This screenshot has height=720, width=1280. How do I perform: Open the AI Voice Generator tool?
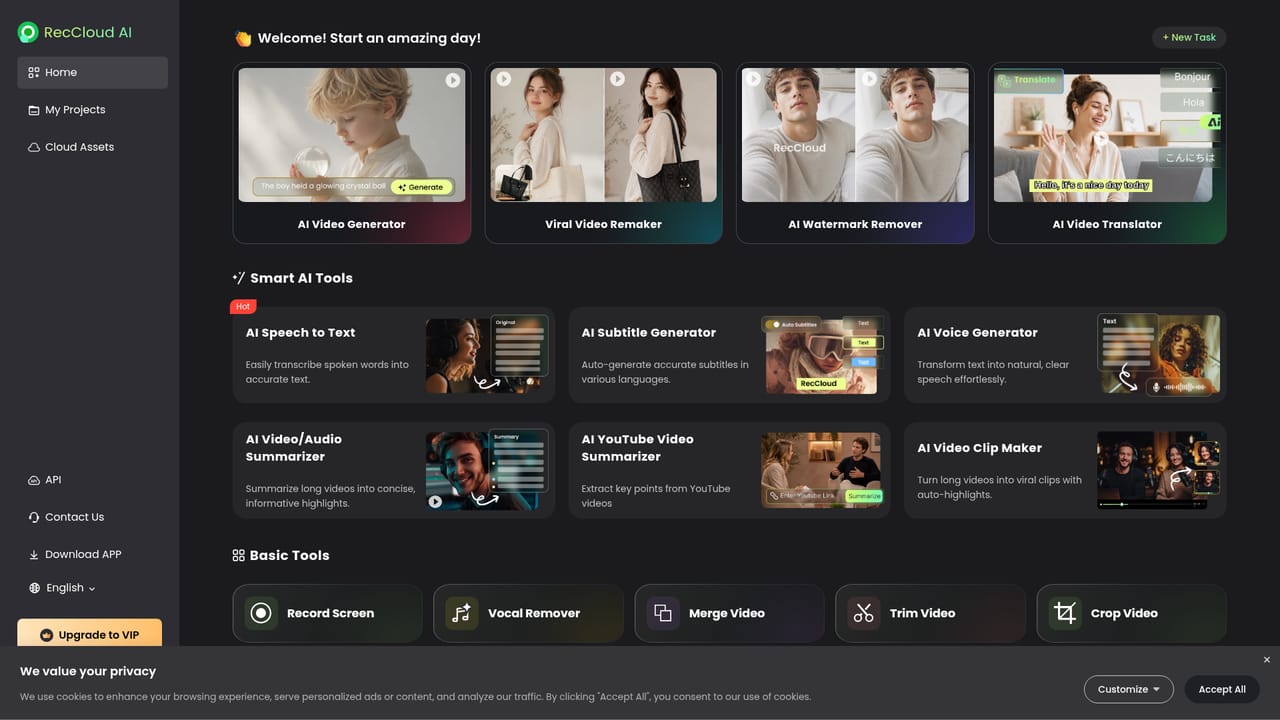coord(1065,355)
